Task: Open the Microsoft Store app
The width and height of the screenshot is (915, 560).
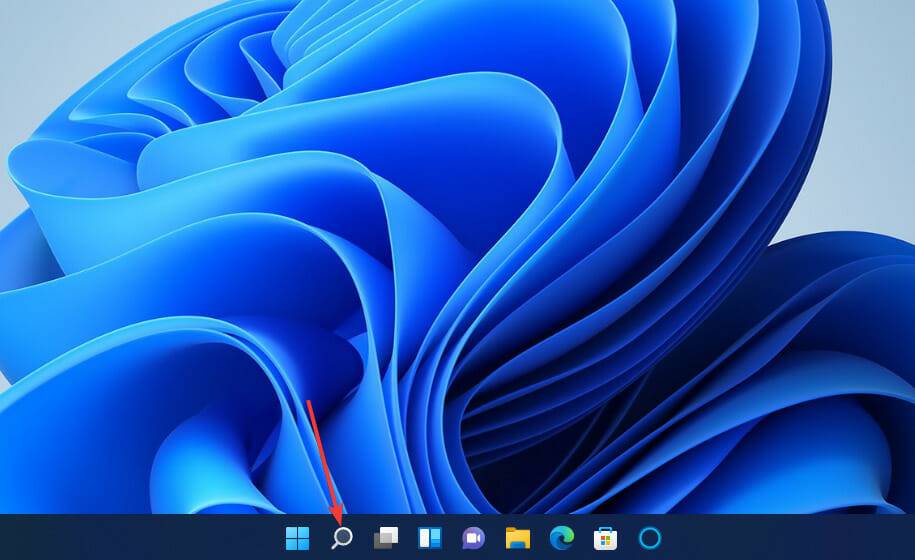Action: point(605,538)
